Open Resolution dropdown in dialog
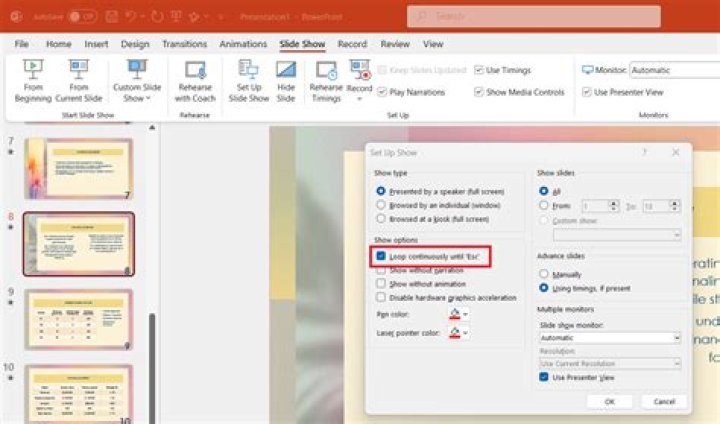Screen dimensions: 720x424 click(x=610, y=363)
